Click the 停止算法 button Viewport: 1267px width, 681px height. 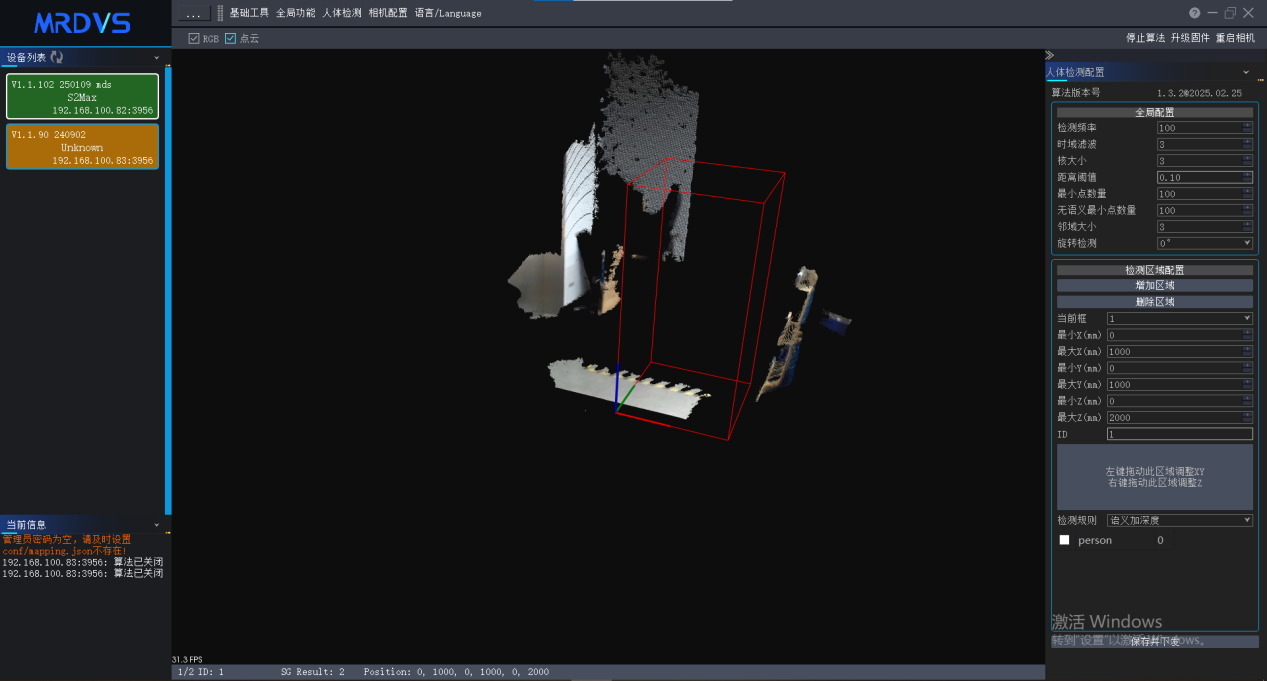pos(1145,38)
